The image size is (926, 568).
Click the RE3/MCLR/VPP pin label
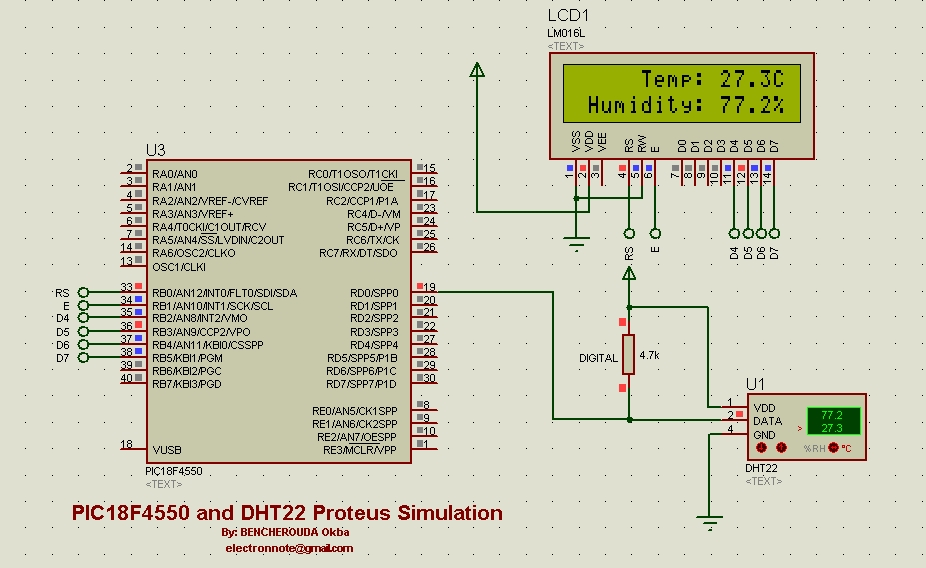(360, 450)
